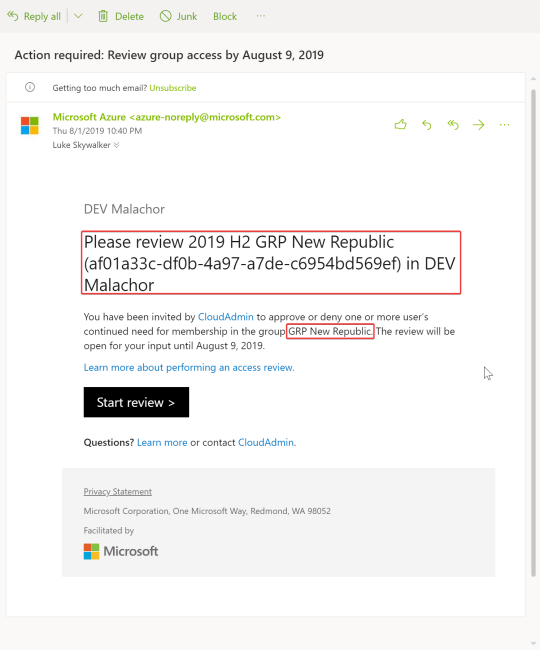Image resolution: width=540 pixels, height=650 pixels.
Task: Select Block in the toolbar
Action: point(225,16)
